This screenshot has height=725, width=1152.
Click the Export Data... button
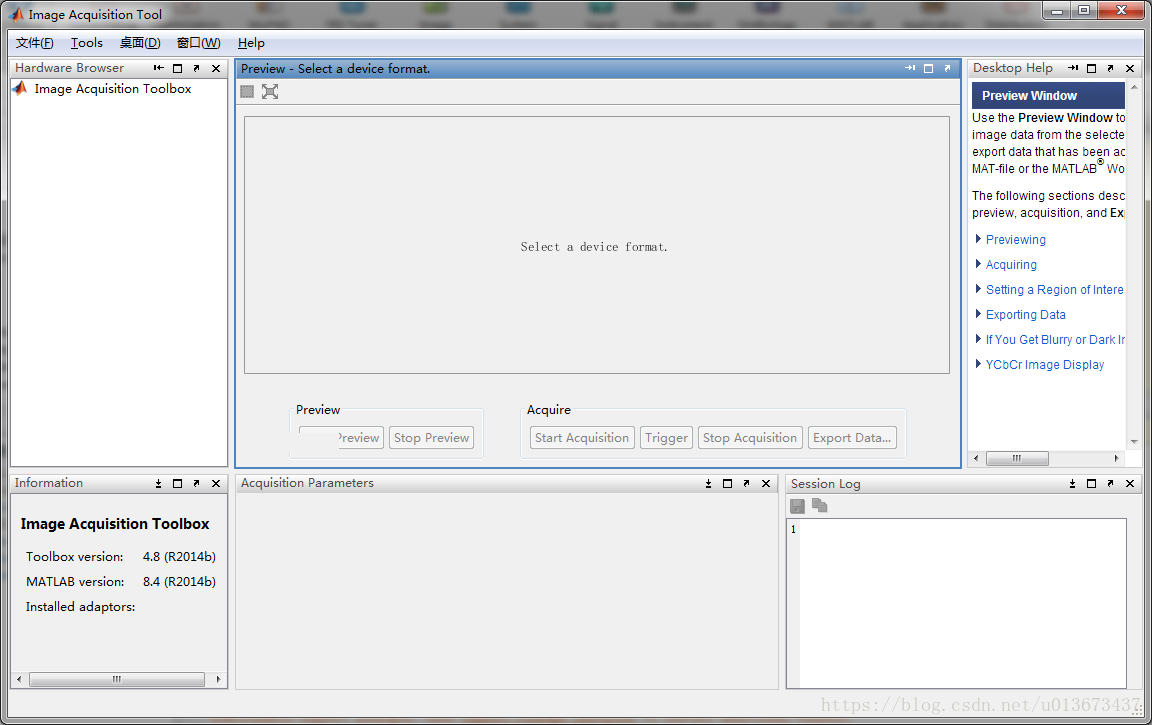852,438
